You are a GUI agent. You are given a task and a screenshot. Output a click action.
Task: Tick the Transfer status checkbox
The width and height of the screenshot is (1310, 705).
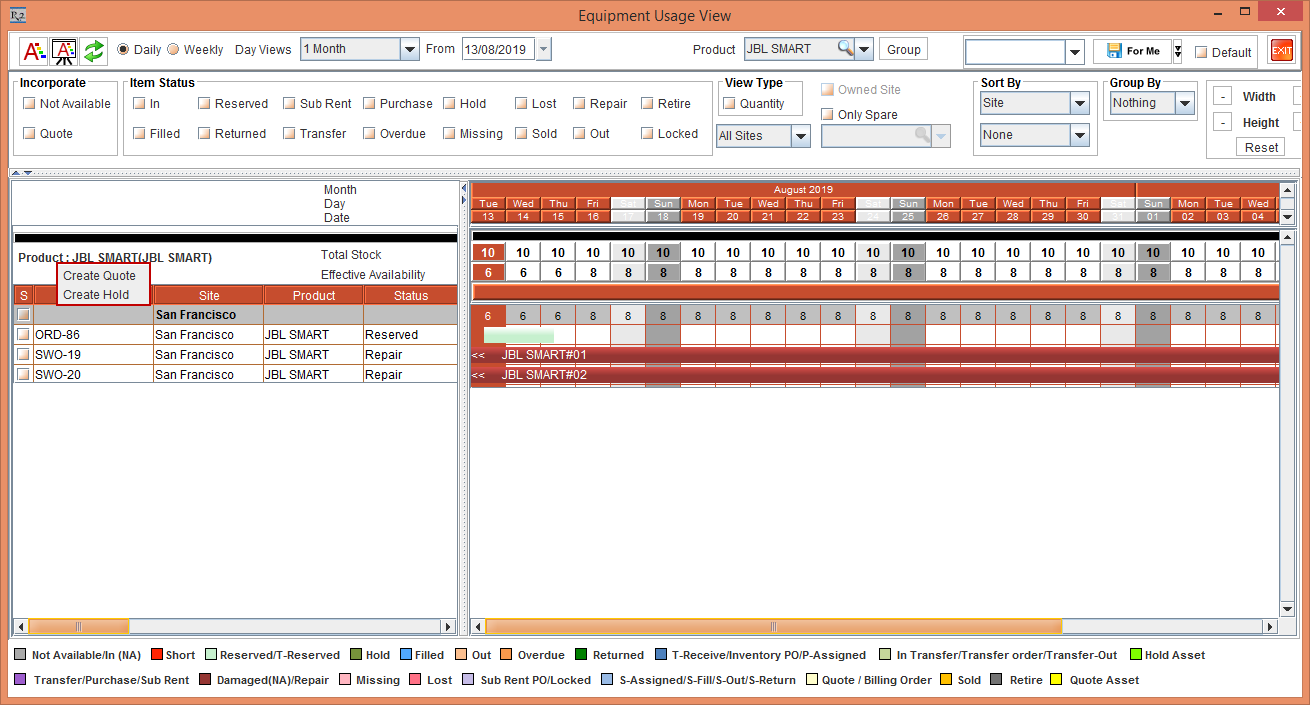coord(289,133)
